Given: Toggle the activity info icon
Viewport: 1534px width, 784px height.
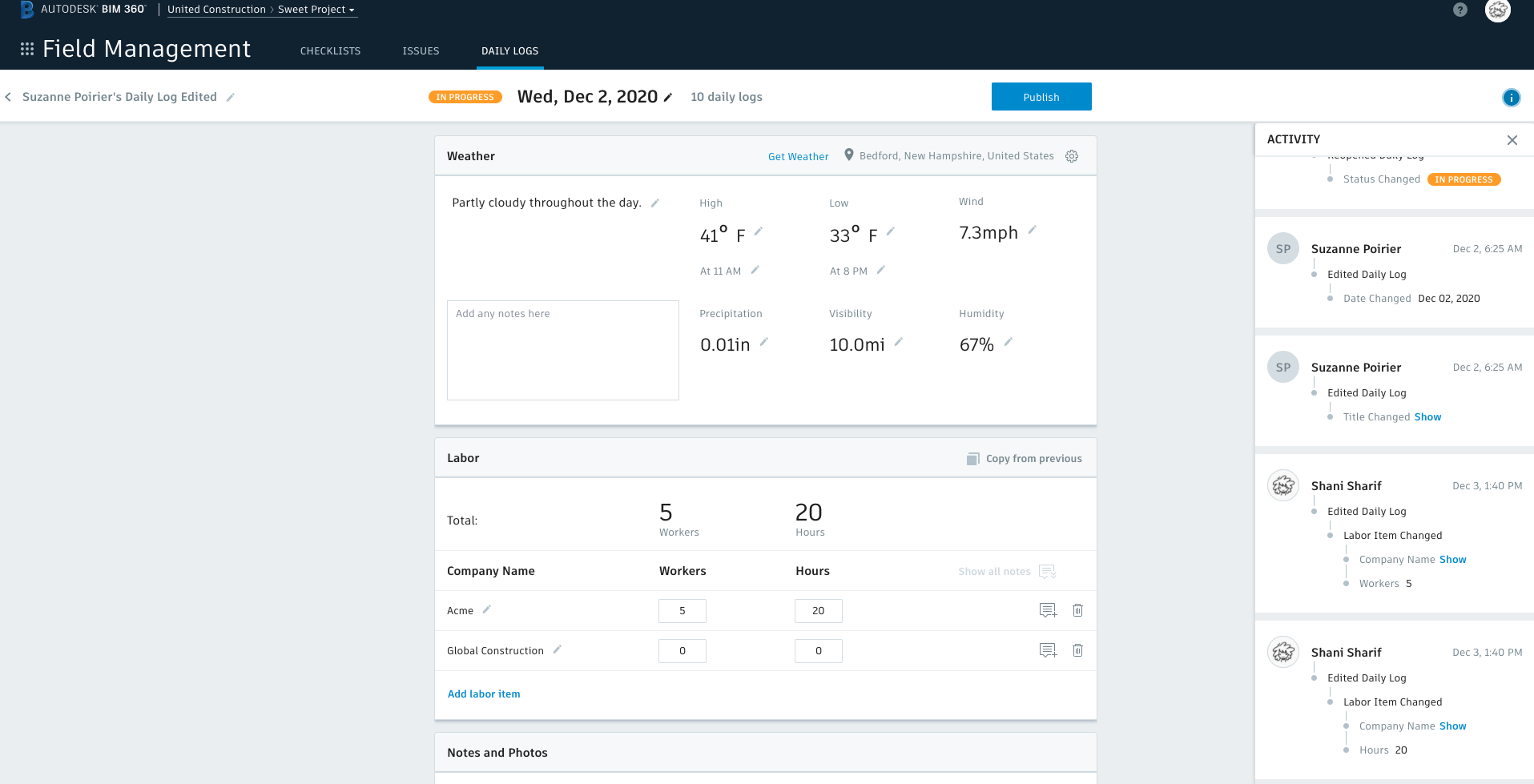Looking at the screenshot, I should pyautogui.click(x=1511, y=98).
